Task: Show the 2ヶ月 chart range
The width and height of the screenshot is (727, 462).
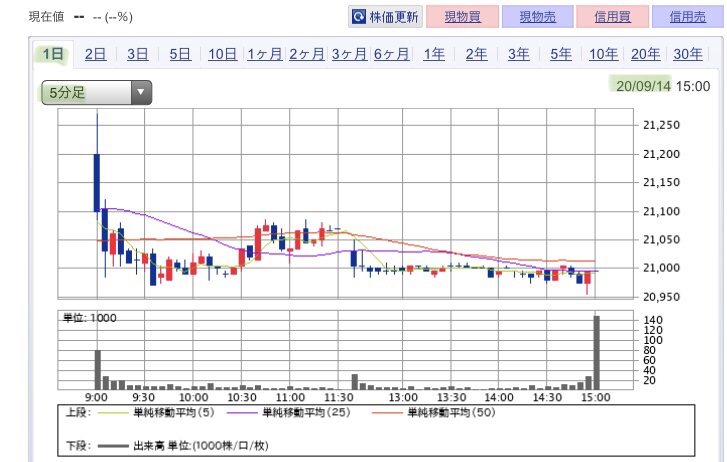Action: (307, 54)
